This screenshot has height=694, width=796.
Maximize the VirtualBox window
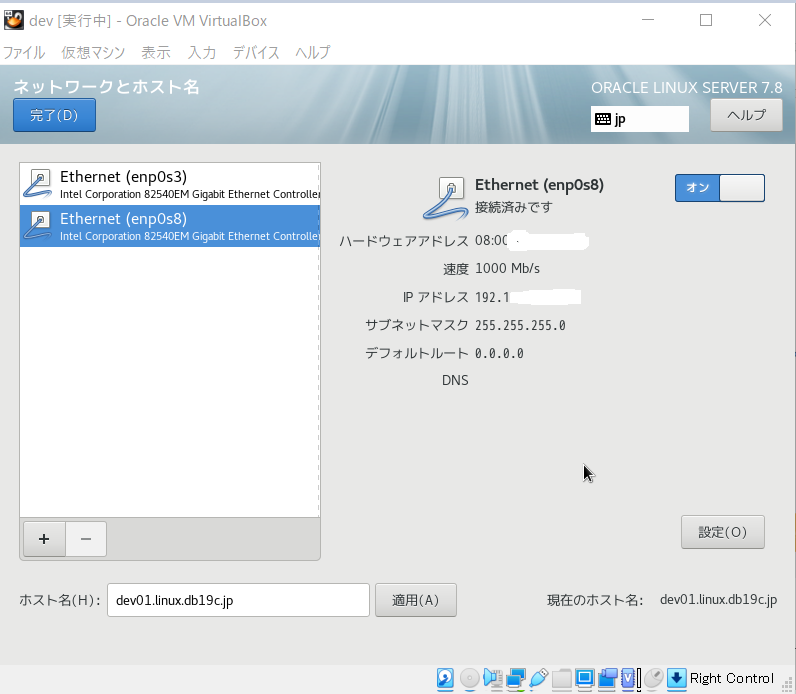(x=706, y=20)
